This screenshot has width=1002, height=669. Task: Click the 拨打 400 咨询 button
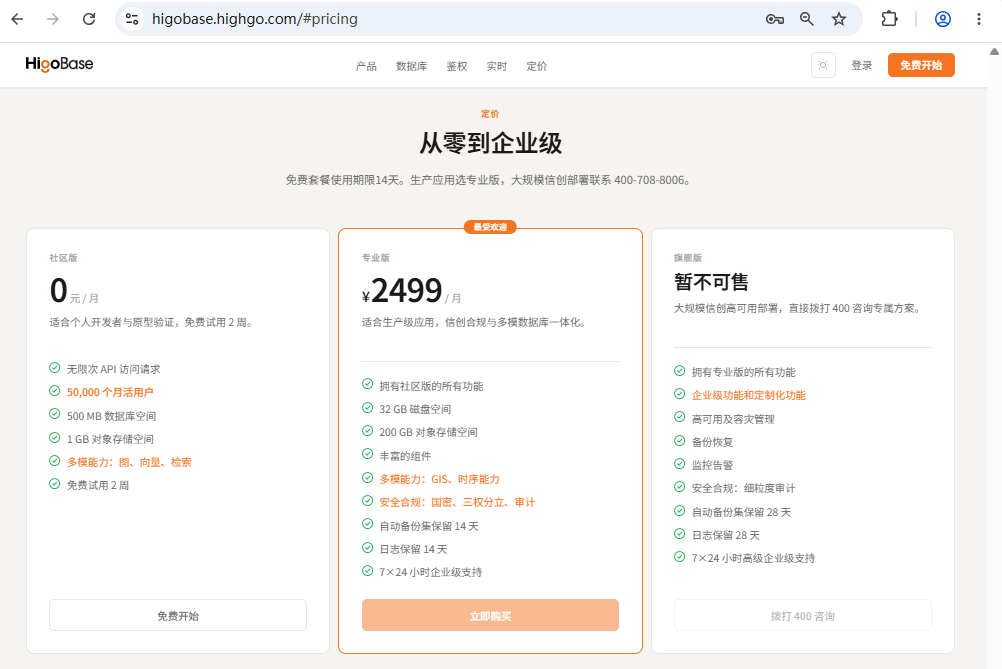803,615
